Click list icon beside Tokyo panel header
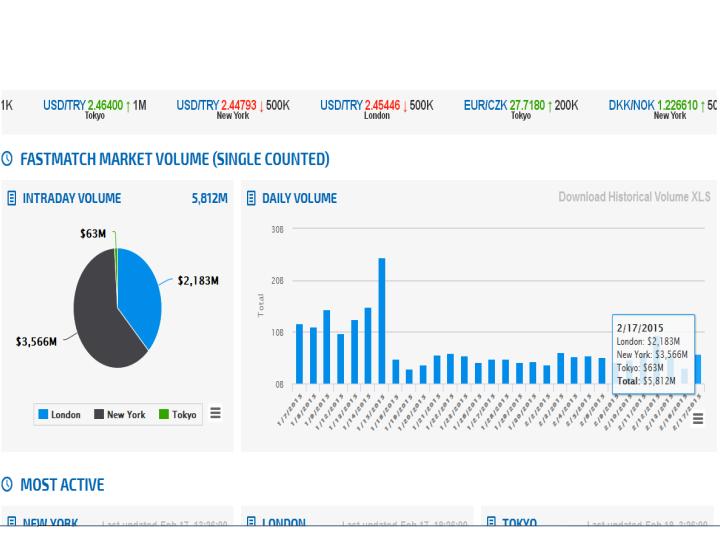The image size is (720, 540). pyautogui.click(x=492, y=521)
